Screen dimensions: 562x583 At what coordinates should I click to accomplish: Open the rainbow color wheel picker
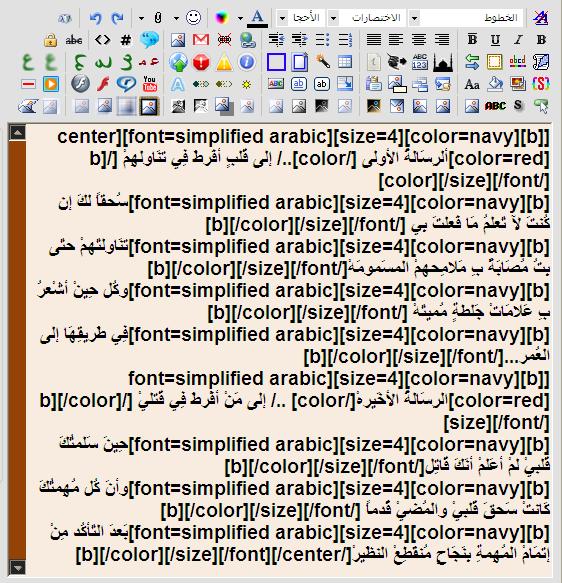[222, 17]
